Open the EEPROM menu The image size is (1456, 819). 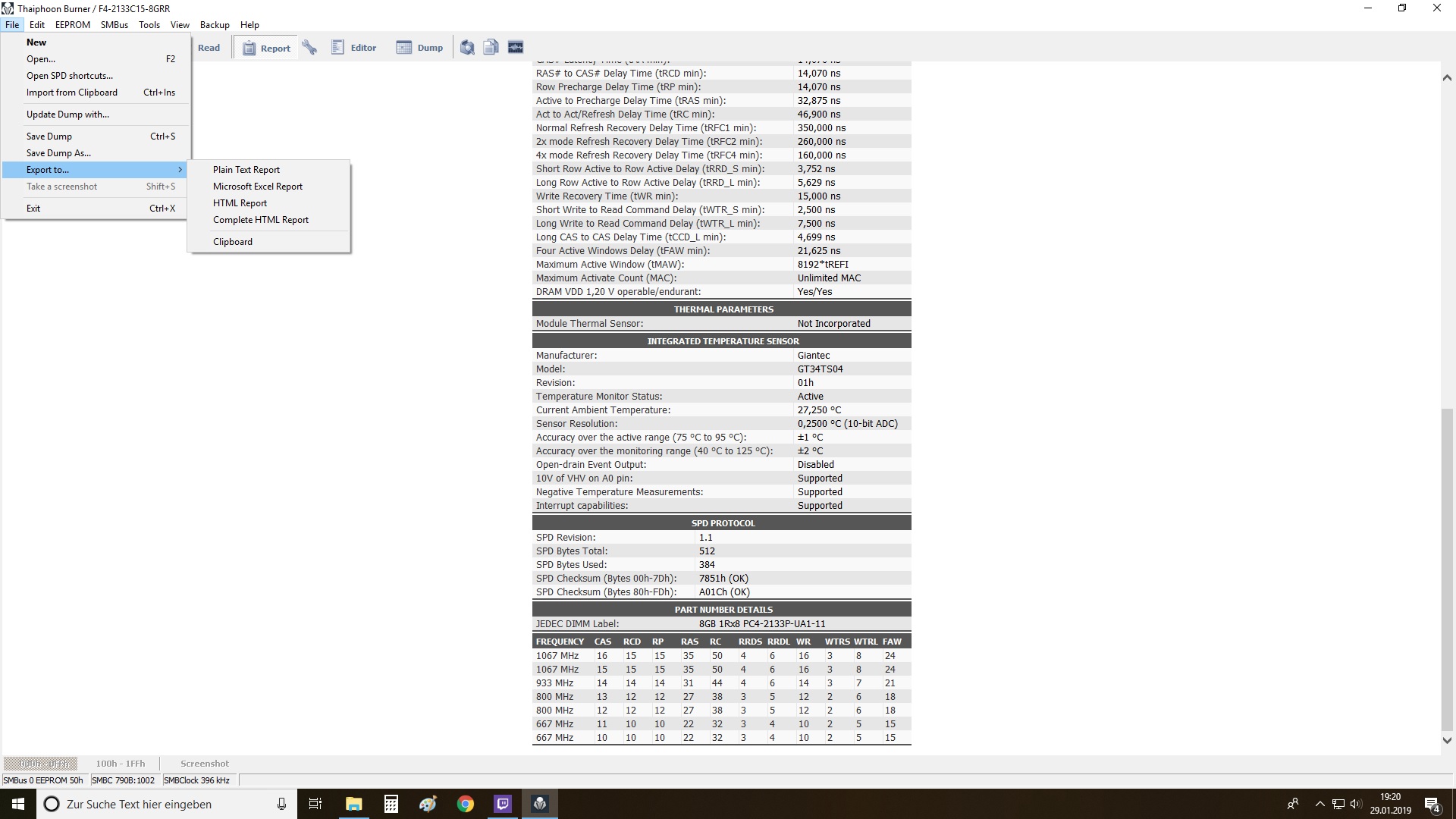pyautogui.click(x=72, y=25)
